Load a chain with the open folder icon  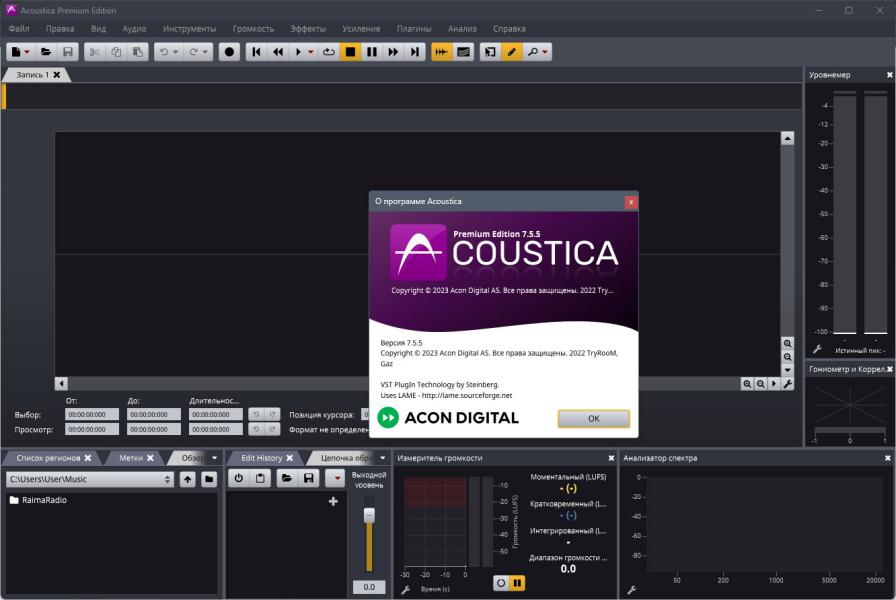287,478
